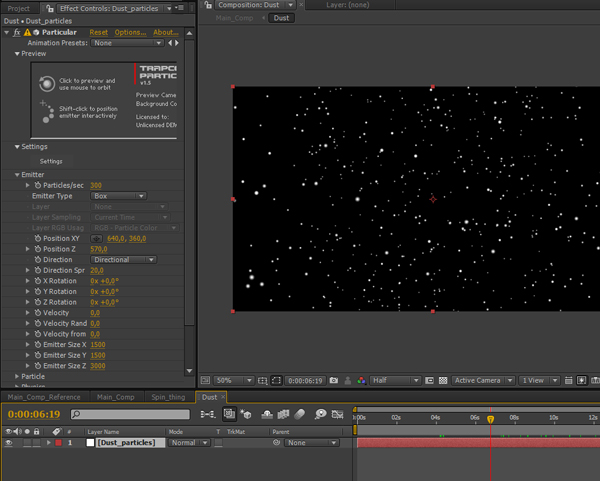Viewport: 600px width, 481px height.
Task: Open the layer Mode Normal dropdown
Action: click(x=189, y=443)
